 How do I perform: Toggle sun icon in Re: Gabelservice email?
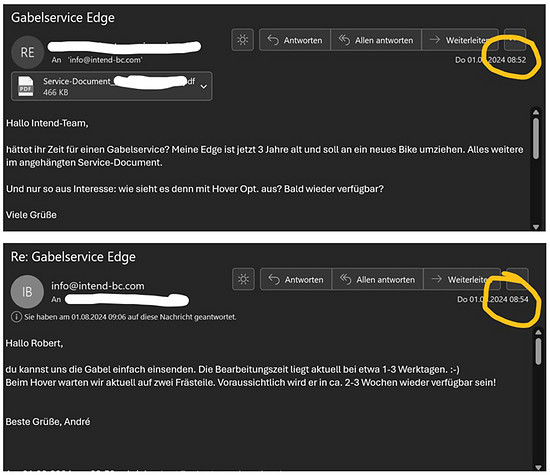pos(243,279)
